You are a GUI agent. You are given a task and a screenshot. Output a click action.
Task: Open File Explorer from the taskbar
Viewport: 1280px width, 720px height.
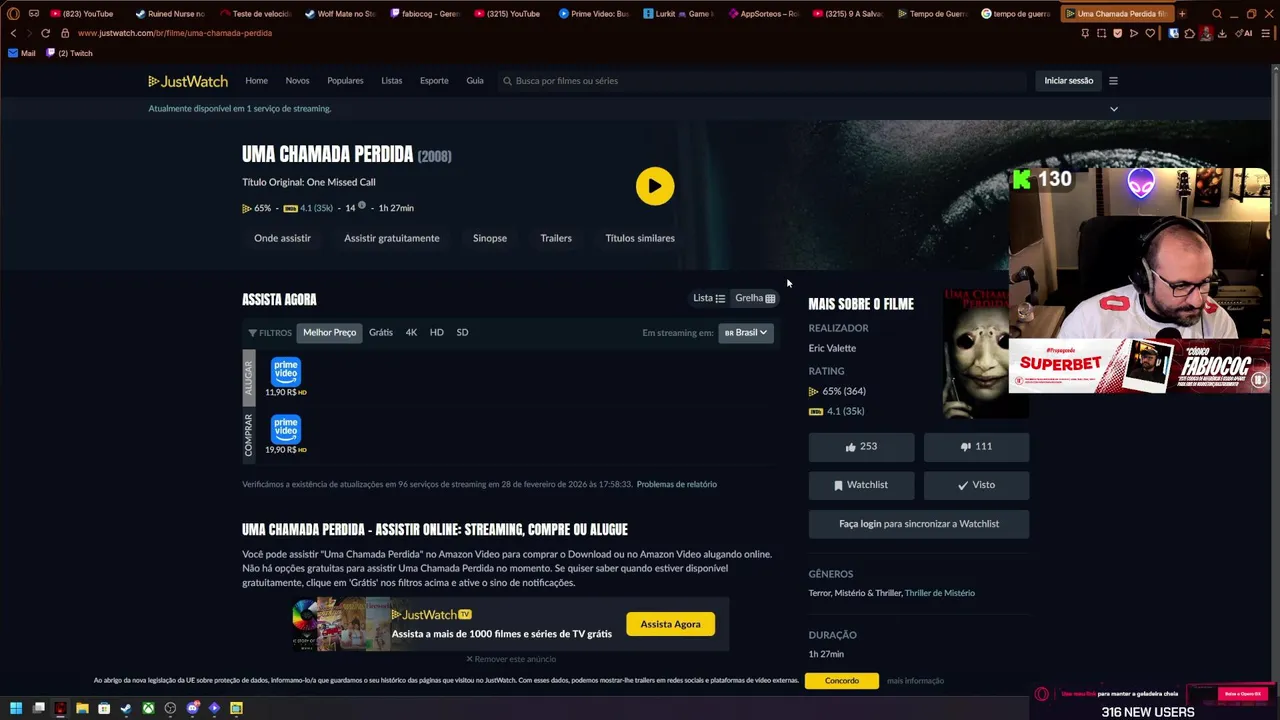82,708
